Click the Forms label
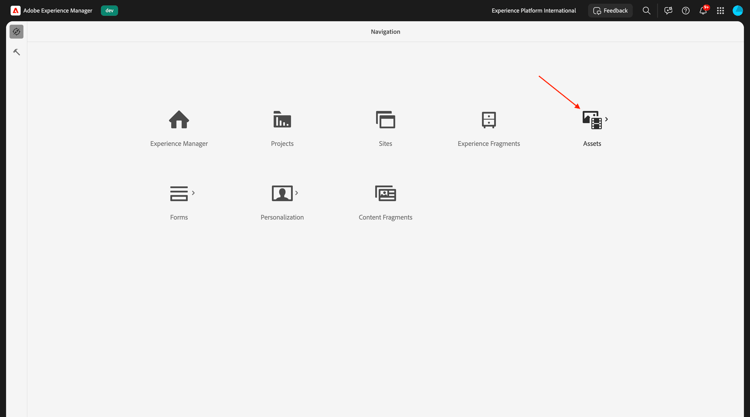 179,217
